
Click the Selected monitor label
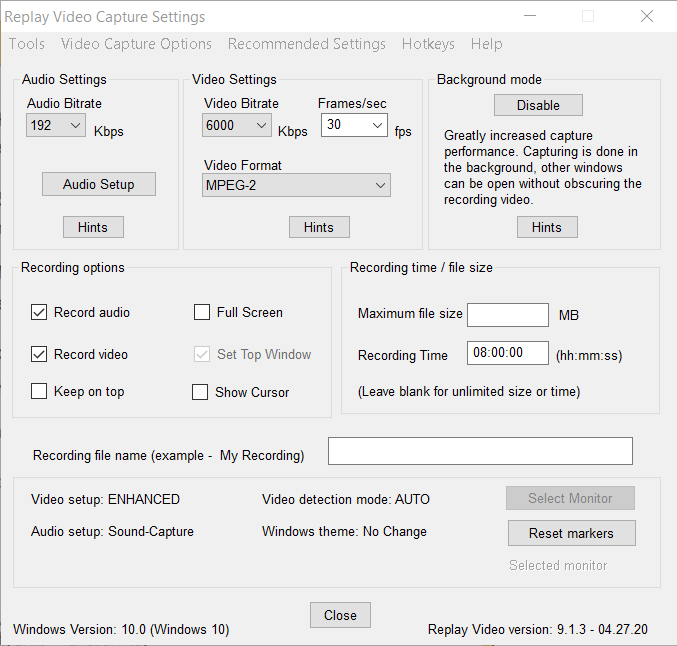click(x=558, y=565)
